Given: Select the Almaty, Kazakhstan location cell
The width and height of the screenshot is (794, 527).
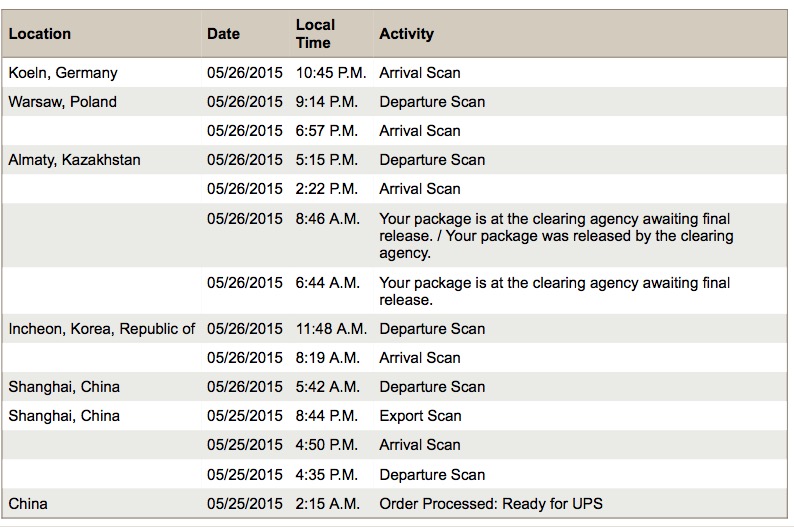Looking at the screenshot, I should [74, 160].
